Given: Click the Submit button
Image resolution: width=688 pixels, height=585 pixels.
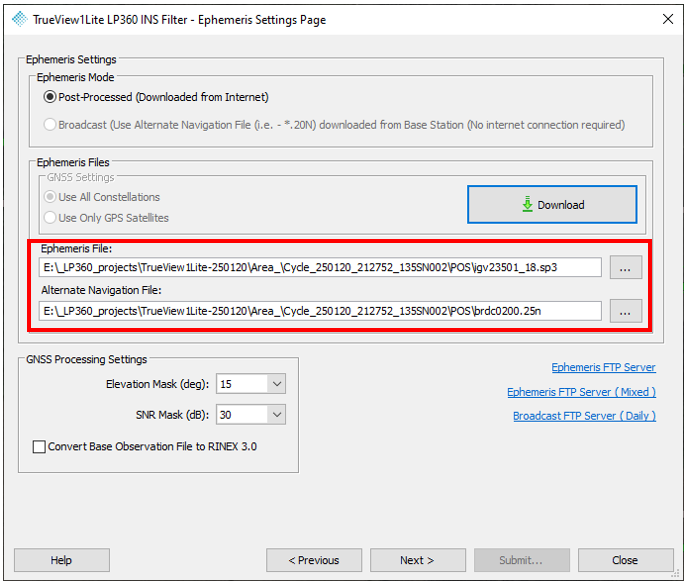Looking at the screenshot, I should click(521, 560).
